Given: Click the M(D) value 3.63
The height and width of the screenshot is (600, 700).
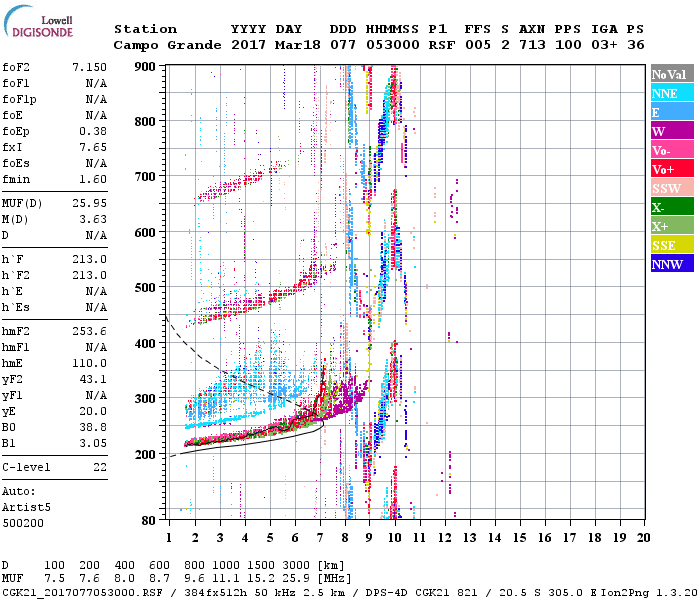Looking at the screenshot, I should pyautogui.click(x=93, y=219).
